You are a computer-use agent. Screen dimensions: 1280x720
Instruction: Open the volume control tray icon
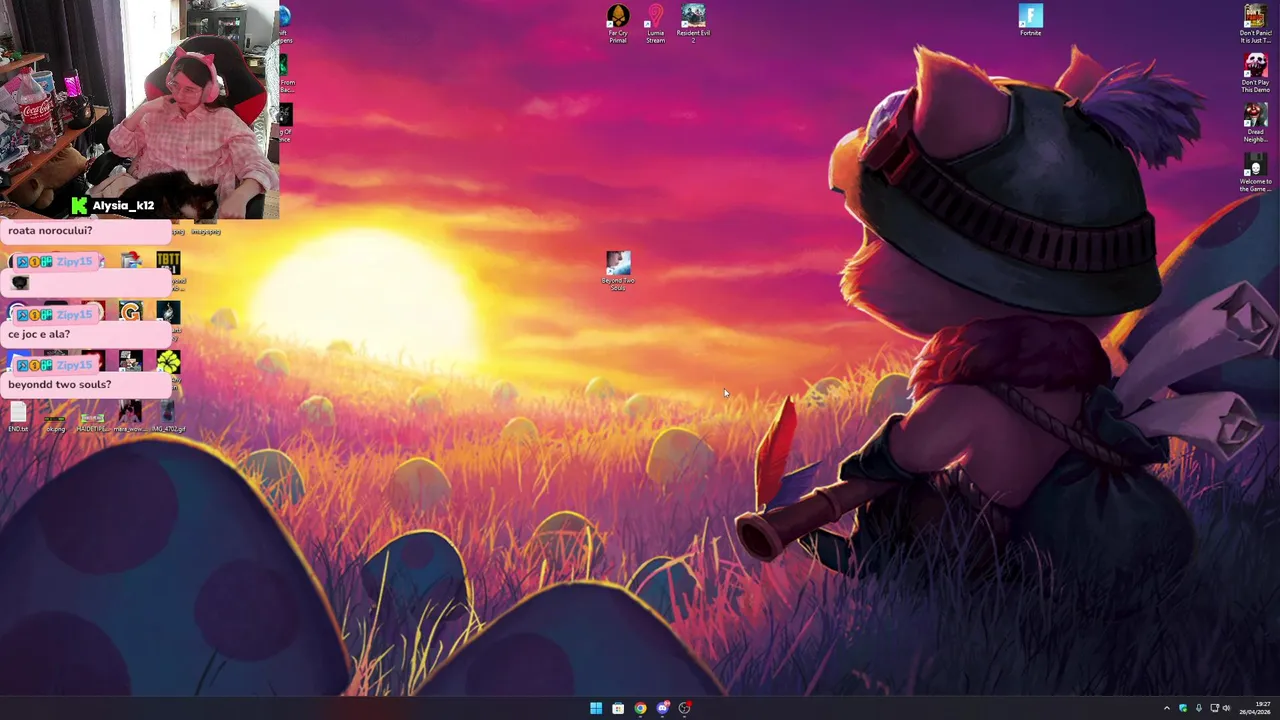tap(1226, 708)
